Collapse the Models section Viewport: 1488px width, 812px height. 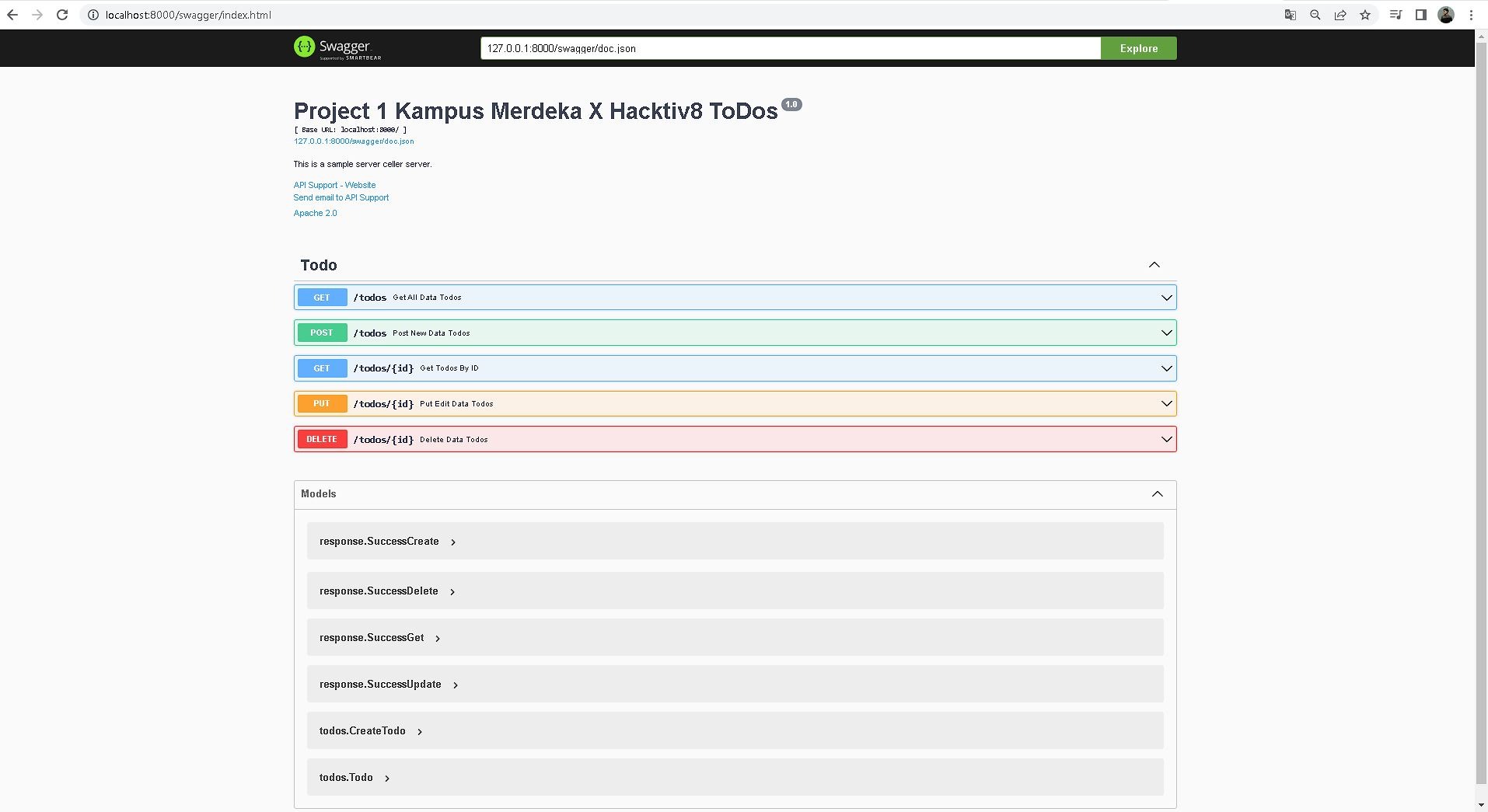[1158, 494]
